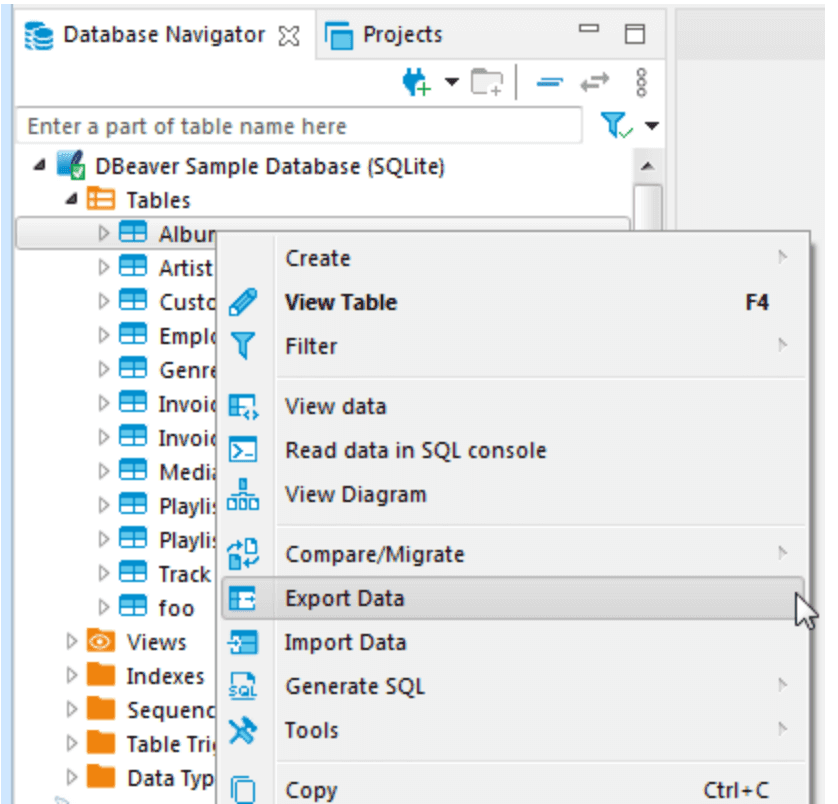Focus the table name filter field
This screenshot has width=838, height=804.
[x=299, y=126]
